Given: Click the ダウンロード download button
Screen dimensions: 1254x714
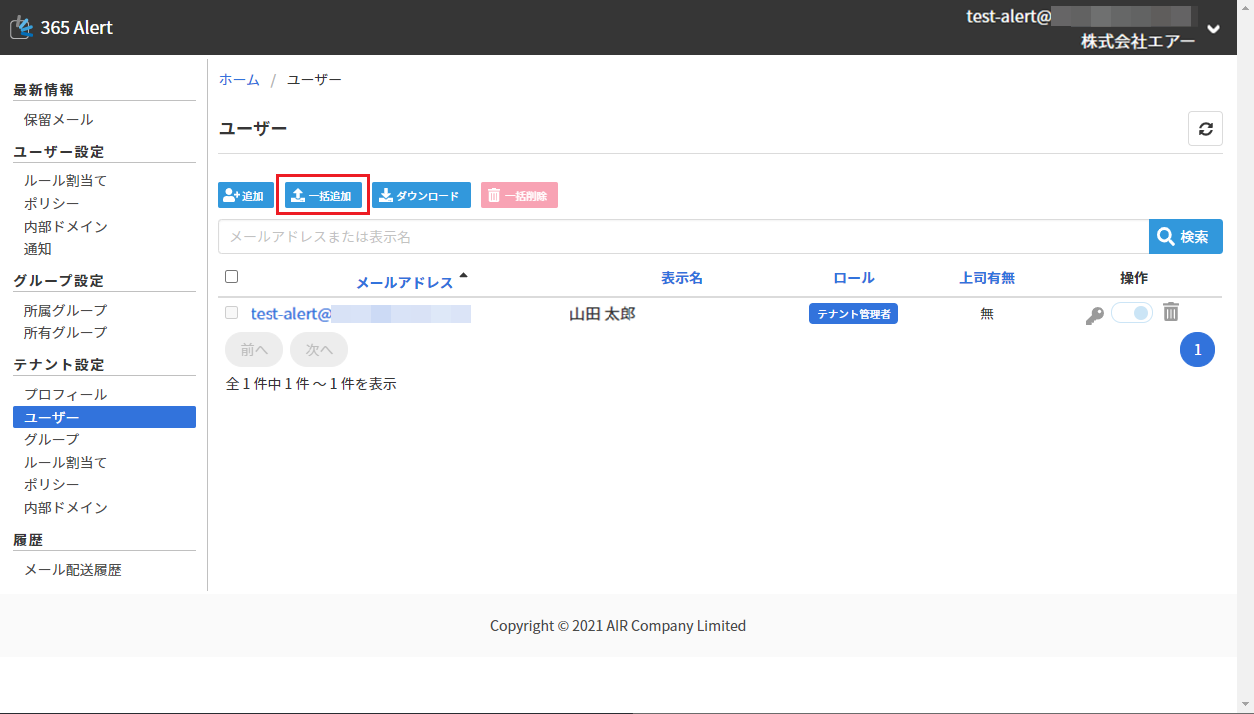Looking at the screenshot, I should coord(421,196).
